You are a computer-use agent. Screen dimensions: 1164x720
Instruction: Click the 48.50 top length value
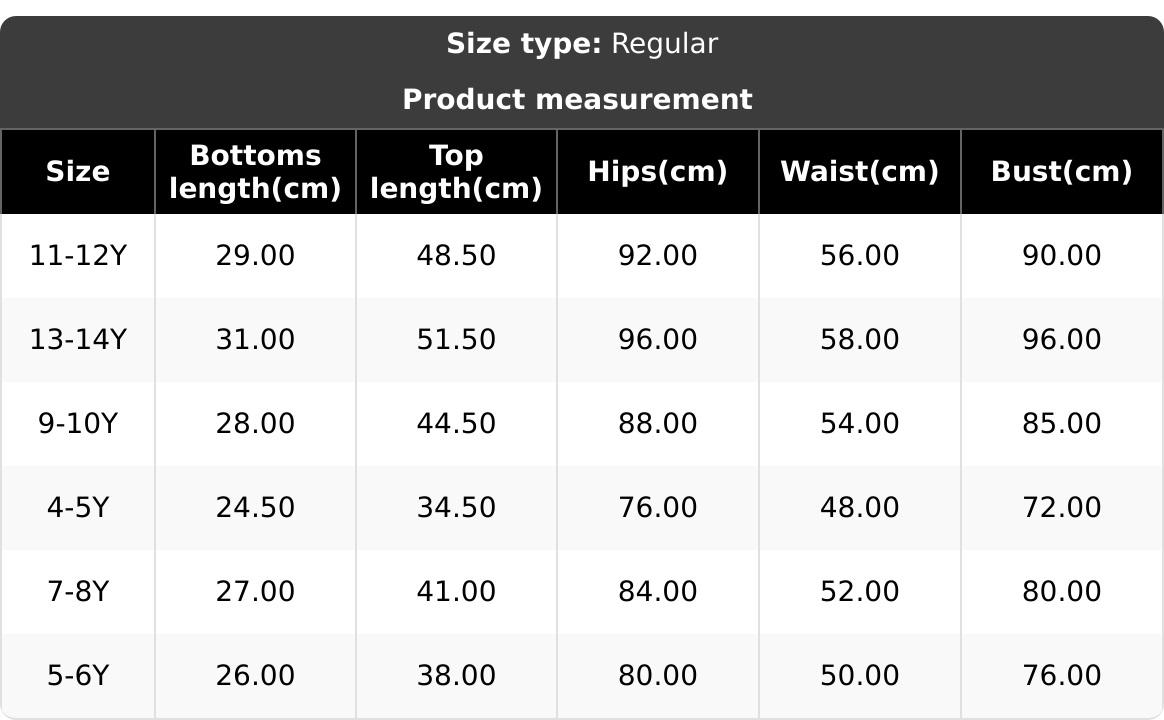point(456,256)
